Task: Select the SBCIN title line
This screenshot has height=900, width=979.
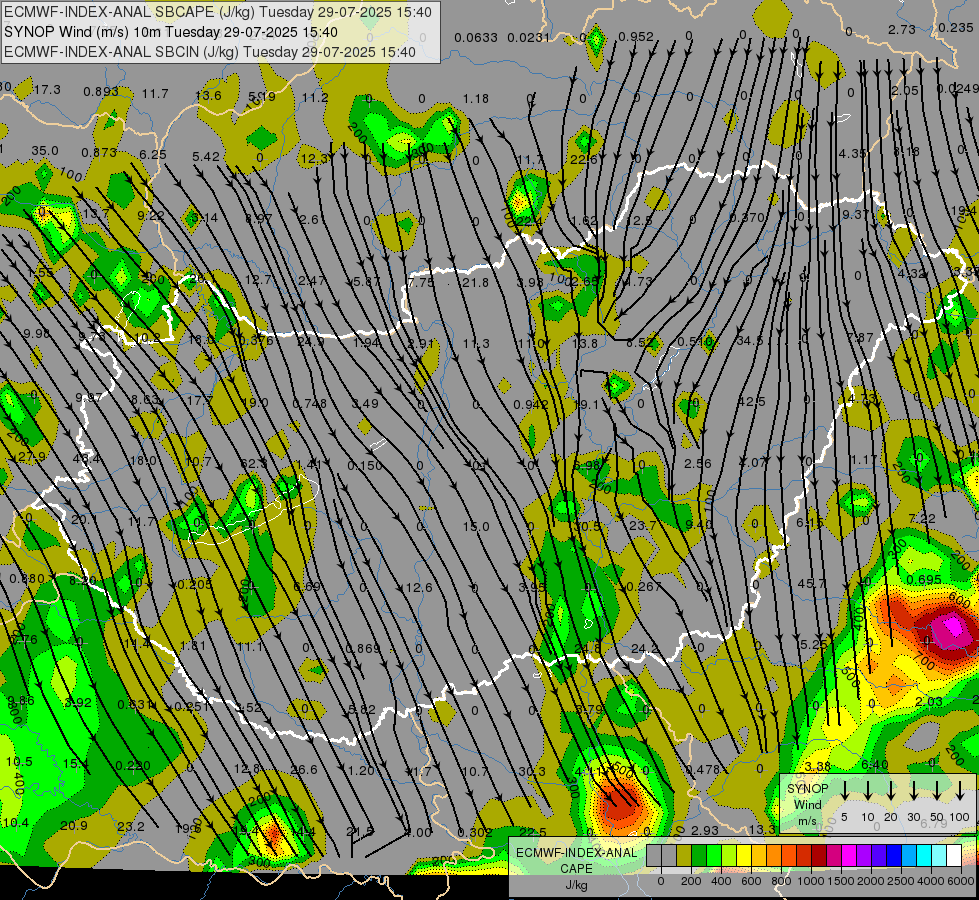Action: coord(210,52)
